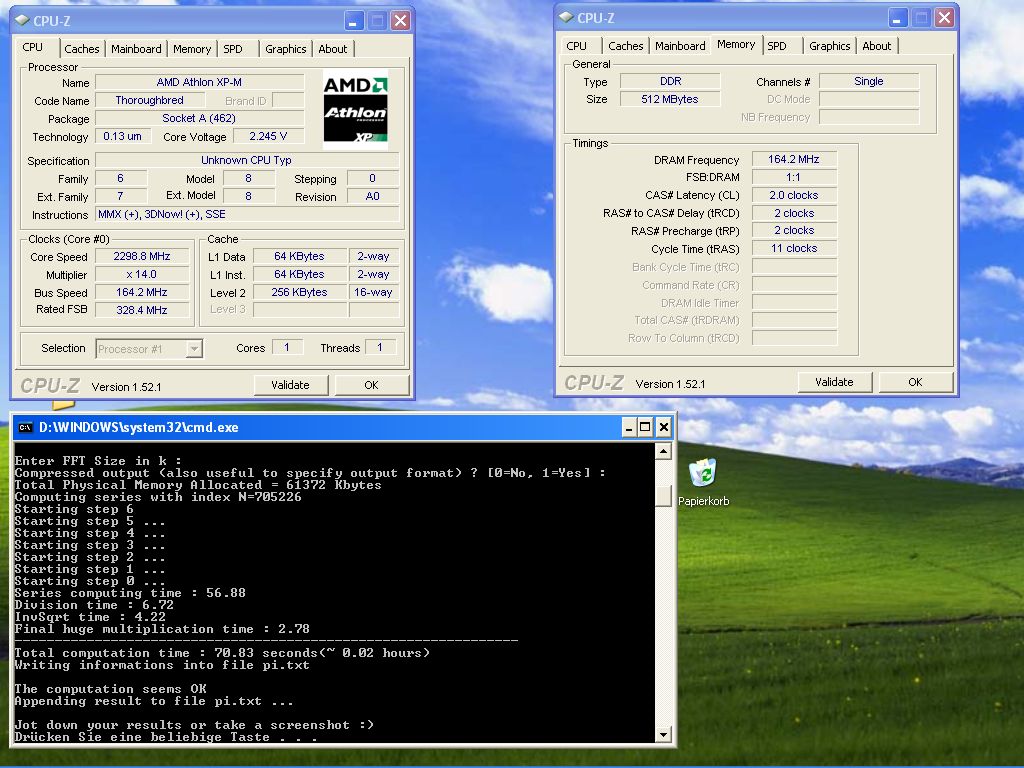
Task: Click the Instructions field MMX (+), 3DNow! (+), SSE
Action: click(x=247, y=214)
